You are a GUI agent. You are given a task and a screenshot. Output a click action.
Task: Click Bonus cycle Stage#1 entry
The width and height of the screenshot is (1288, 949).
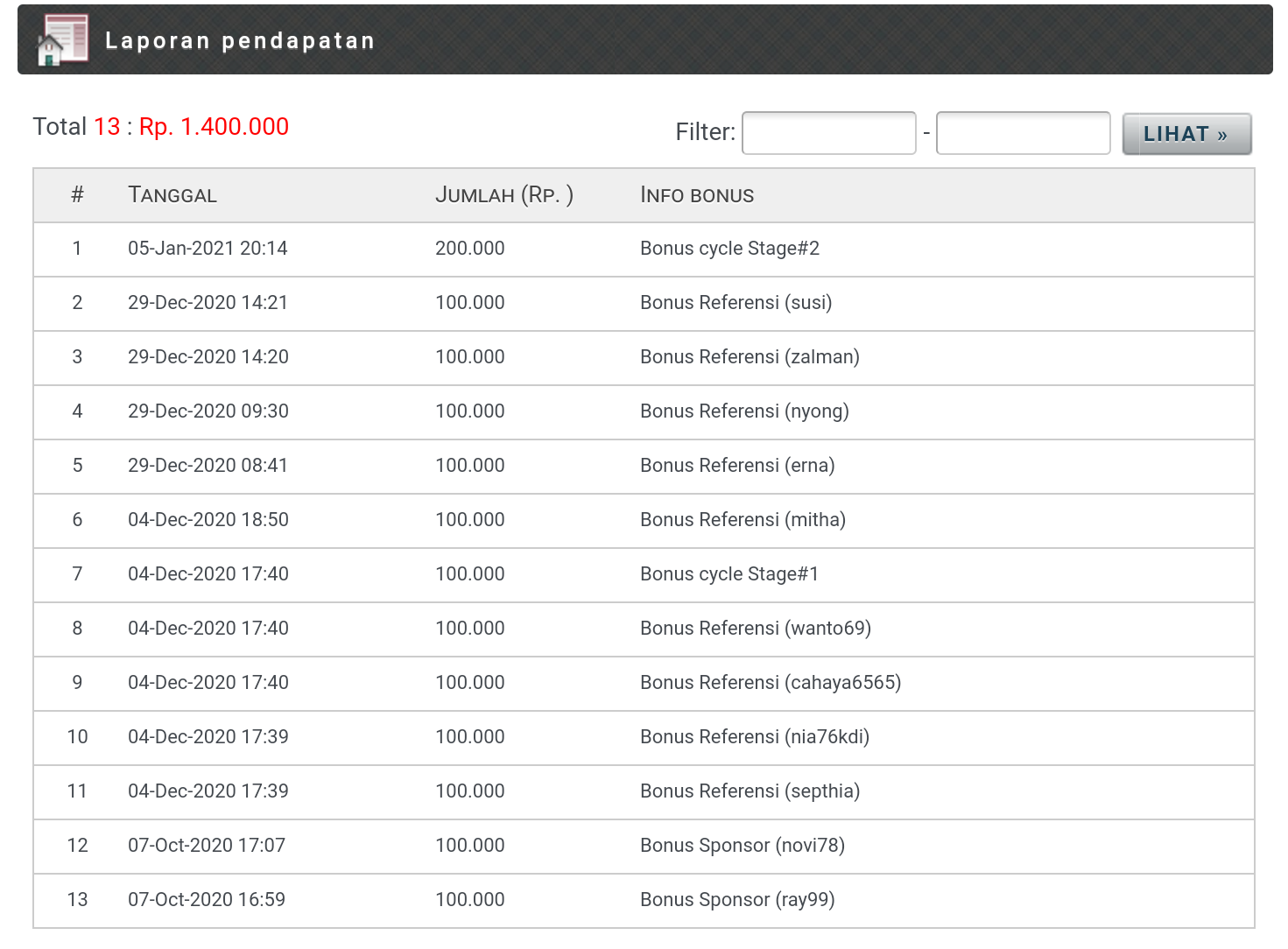tap(729, 574)
